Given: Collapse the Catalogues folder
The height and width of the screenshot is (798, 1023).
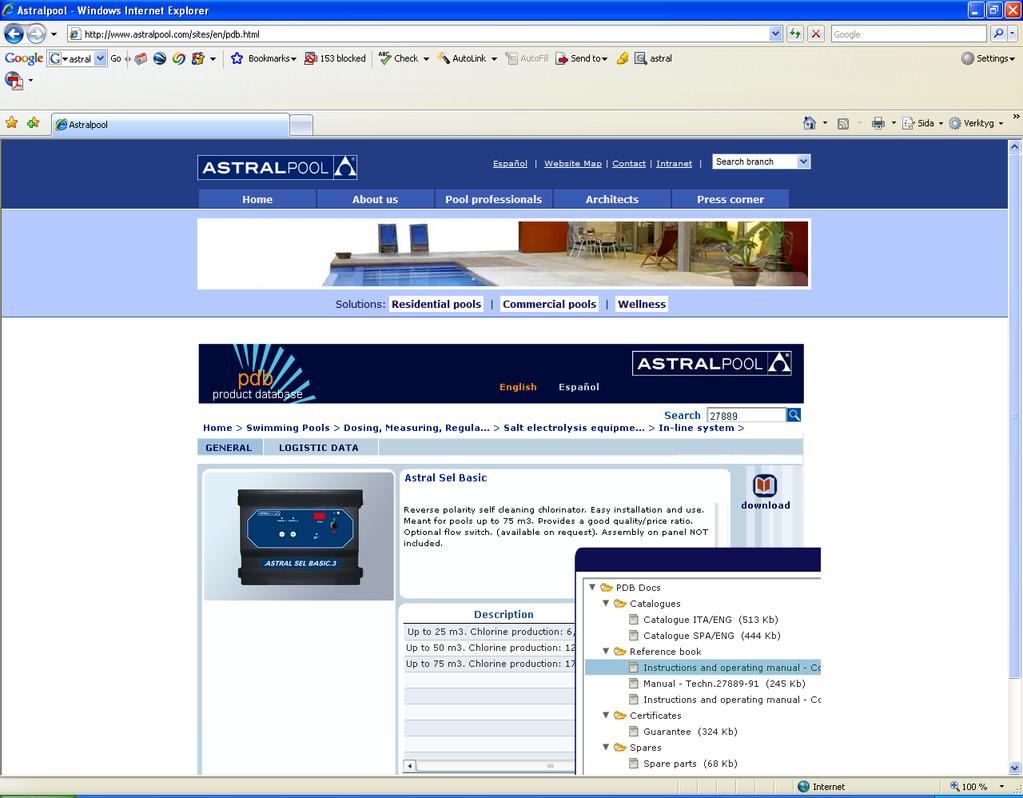Looking at the screenshot, I should pos(605,604).
